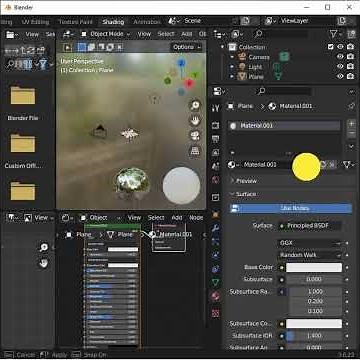Switch perspective/orthographic with the grid gizmo
Viewport: 360px width, 360px height.
click(195, 151)
